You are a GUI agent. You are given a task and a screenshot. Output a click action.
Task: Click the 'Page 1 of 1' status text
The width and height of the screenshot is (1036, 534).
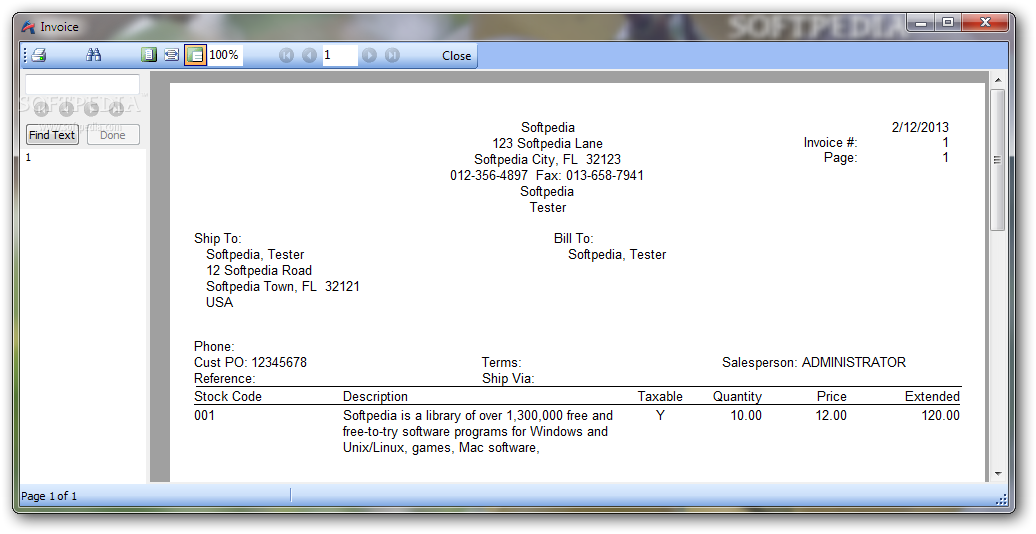pyautogui.click(x=50, y=496)
